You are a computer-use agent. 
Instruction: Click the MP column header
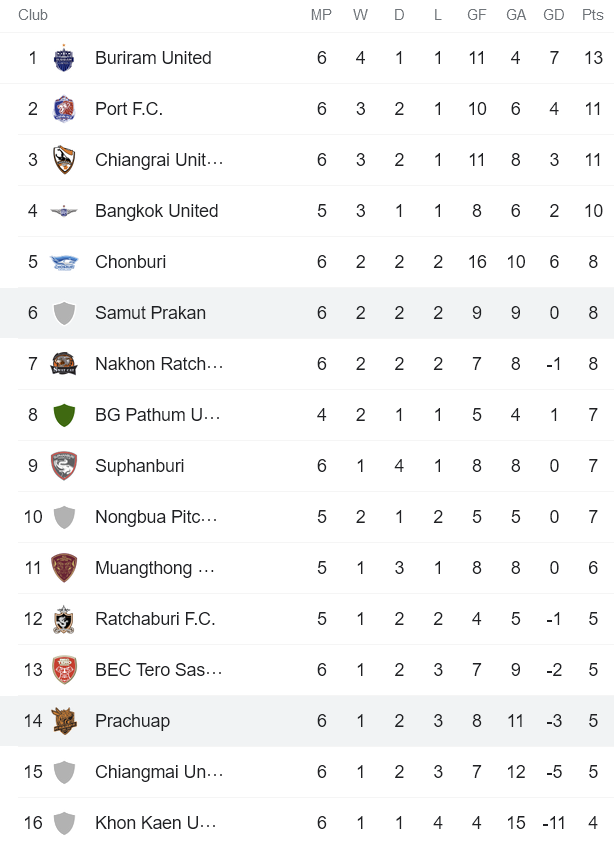click(322, 15)
